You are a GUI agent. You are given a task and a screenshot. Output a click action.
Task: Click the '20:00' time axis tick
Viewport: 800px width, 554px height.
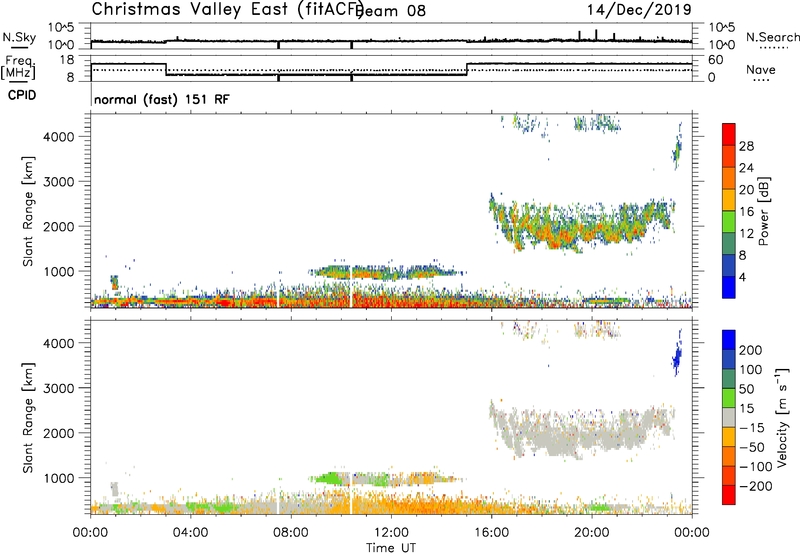point(592,533)
